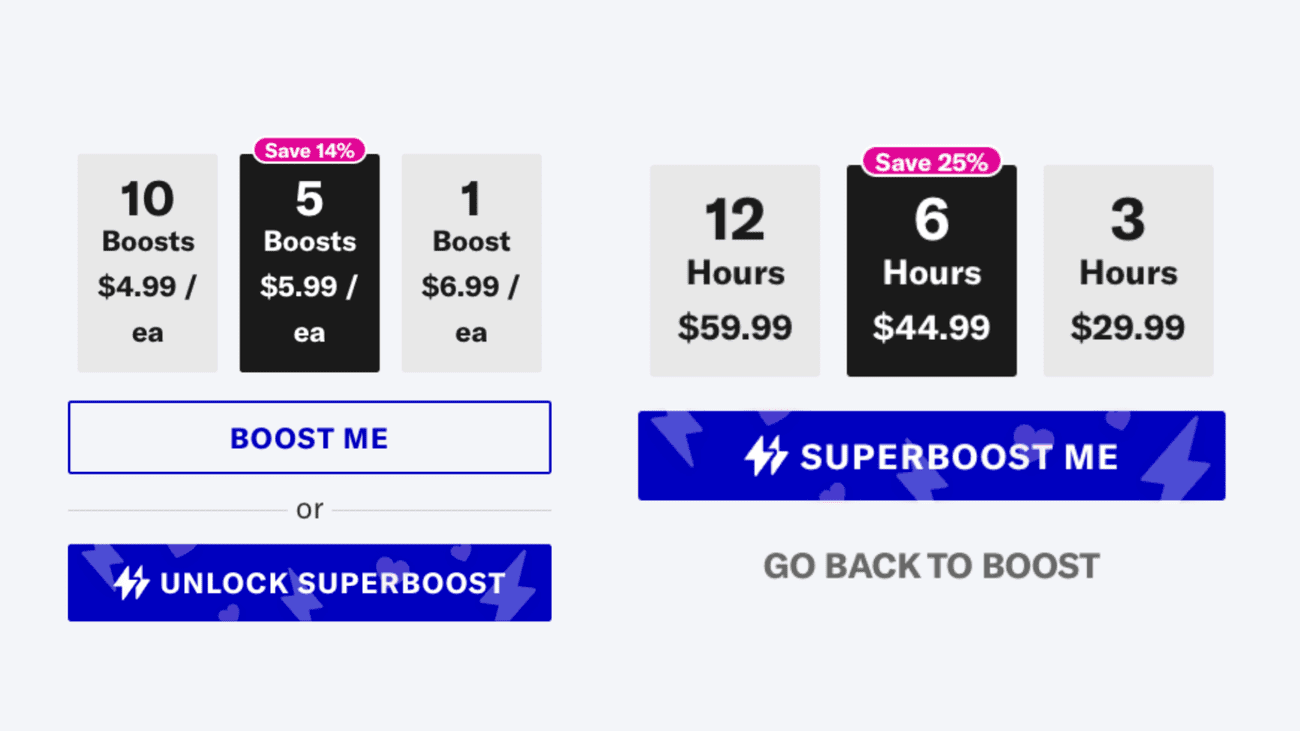Click the UNLOCK SUPERBOOST text

333,583
